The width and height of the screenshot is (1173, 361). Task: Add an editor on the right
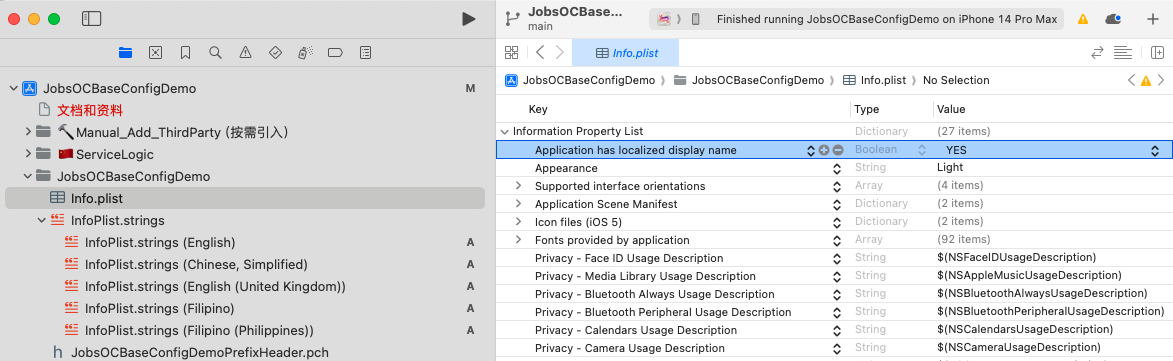point(1157,52)
